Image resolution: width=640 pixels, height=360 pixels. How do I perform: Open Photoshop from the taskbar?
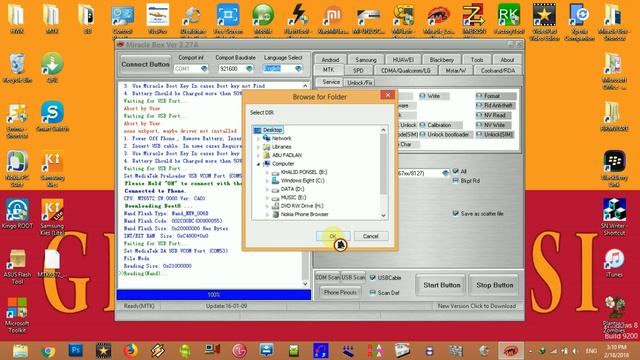click(x=76, y=350)
